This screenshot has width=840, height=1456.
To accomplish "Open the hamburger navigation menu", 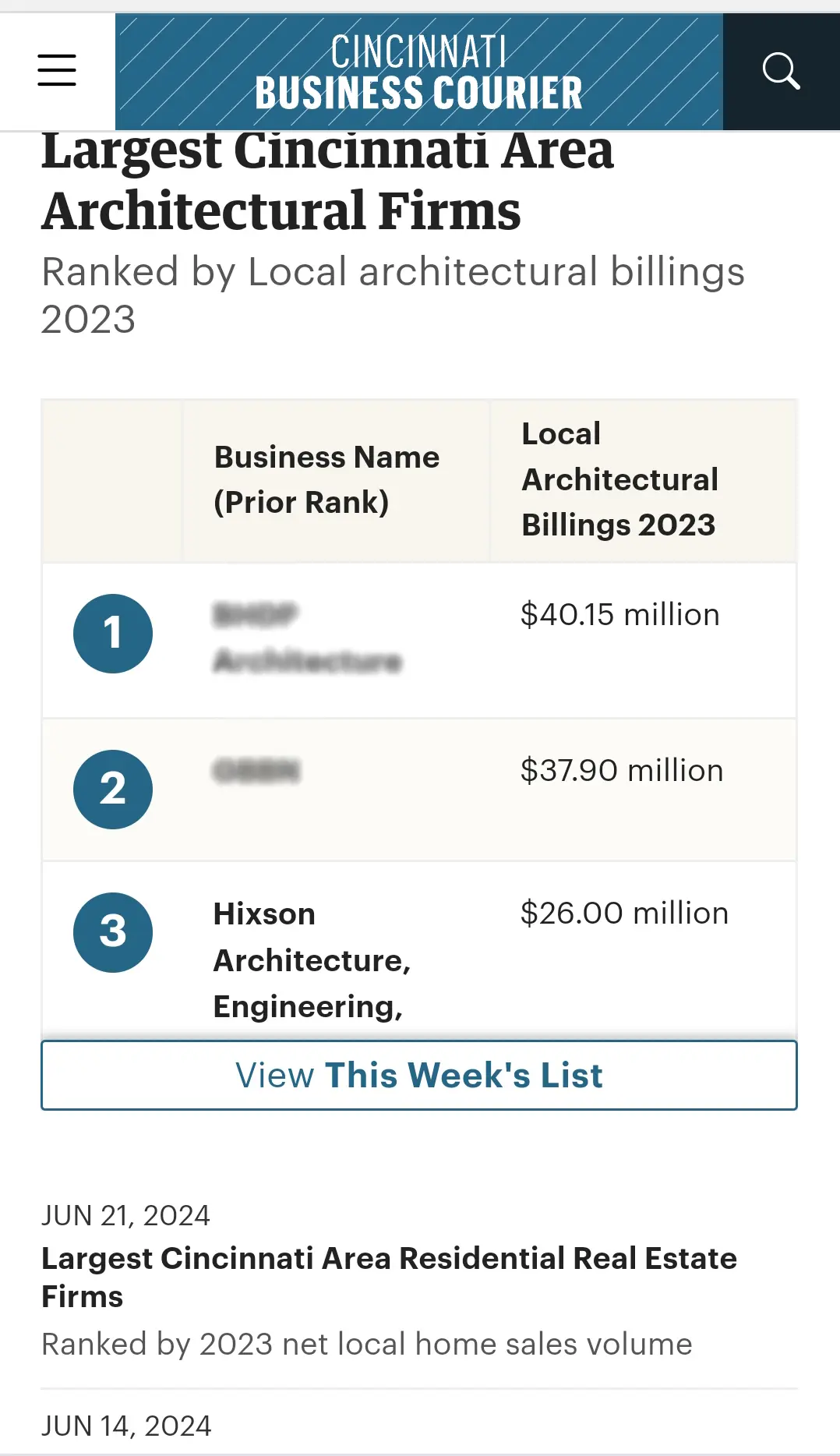I will coord(56,70).
